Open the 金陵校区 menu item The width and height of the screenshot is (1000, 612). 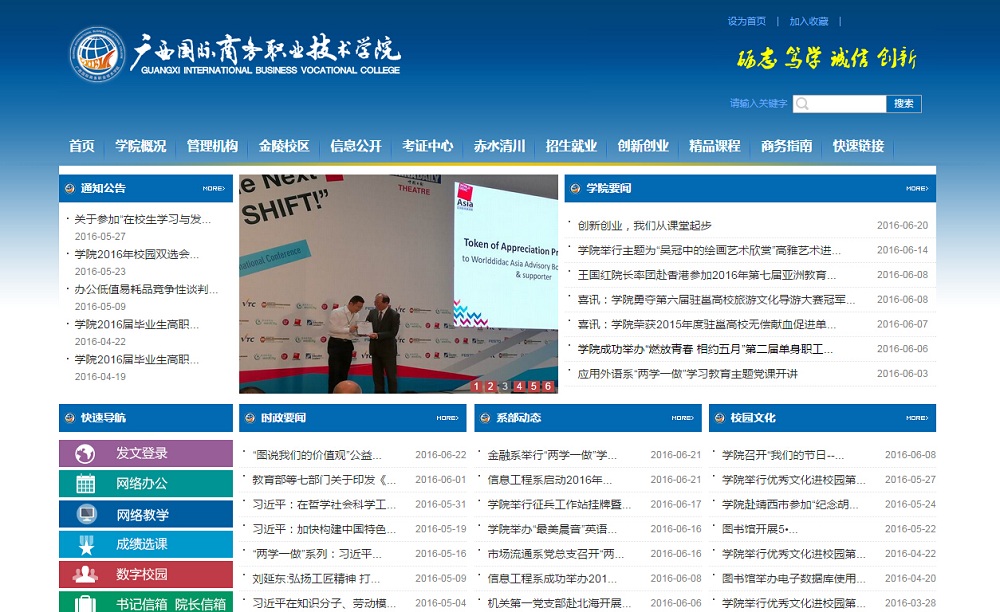click(284, 146)
